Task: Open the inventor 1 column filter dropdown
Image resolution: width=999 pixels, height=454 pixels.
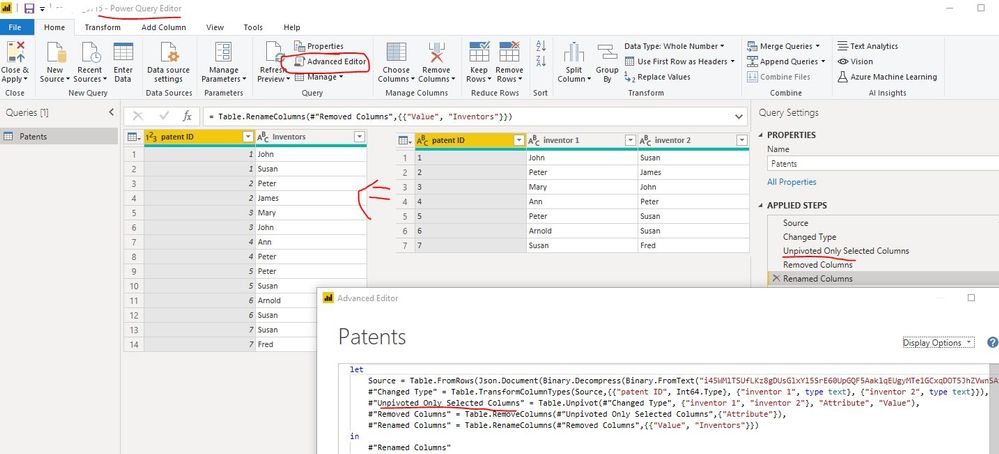Action: [630, 140]
